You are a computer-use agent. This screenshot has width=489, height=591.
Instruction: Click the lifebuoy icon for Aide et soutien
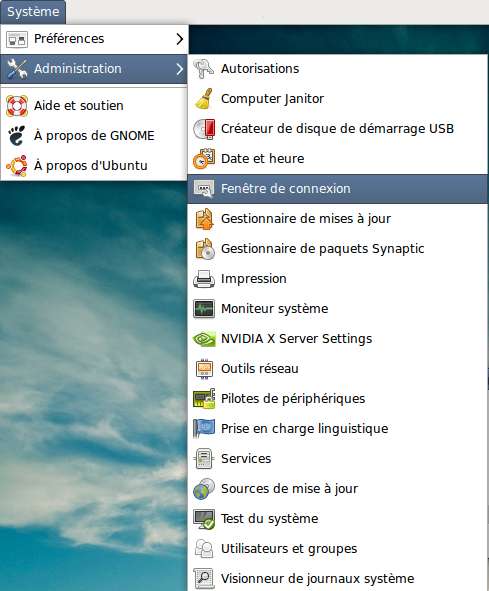point(17,106)
